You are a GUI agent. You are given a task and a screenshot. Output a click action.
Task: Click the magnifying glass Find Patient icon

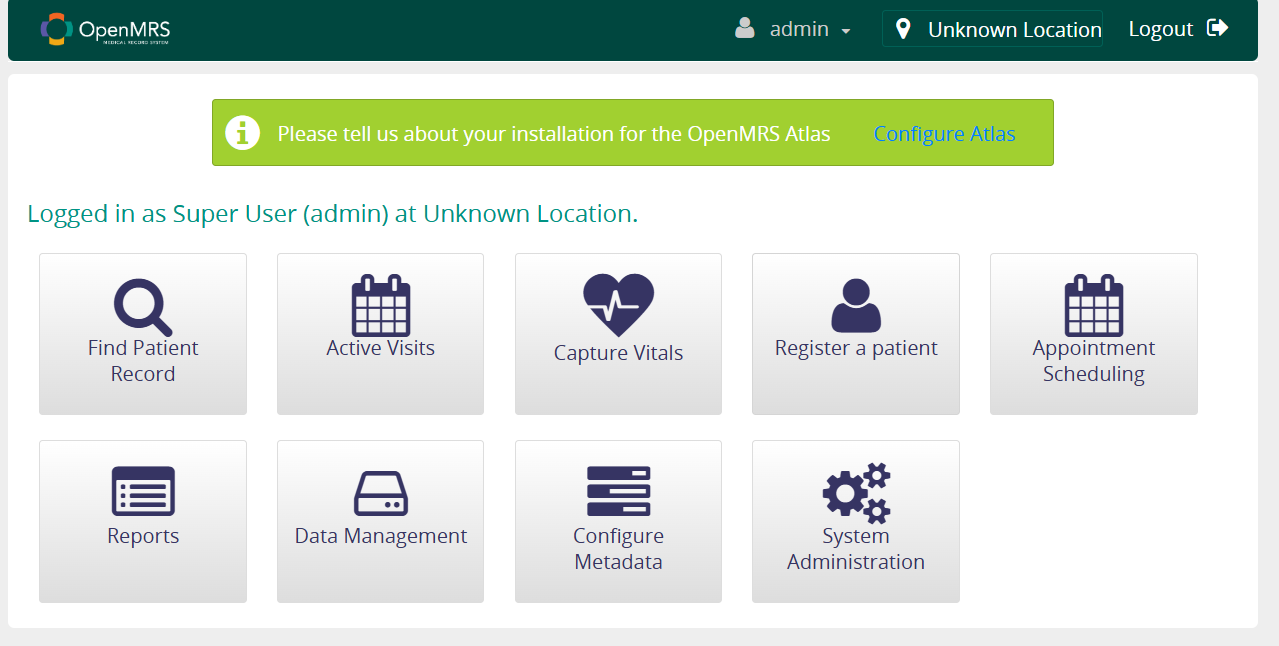click(x=142, y=307)
